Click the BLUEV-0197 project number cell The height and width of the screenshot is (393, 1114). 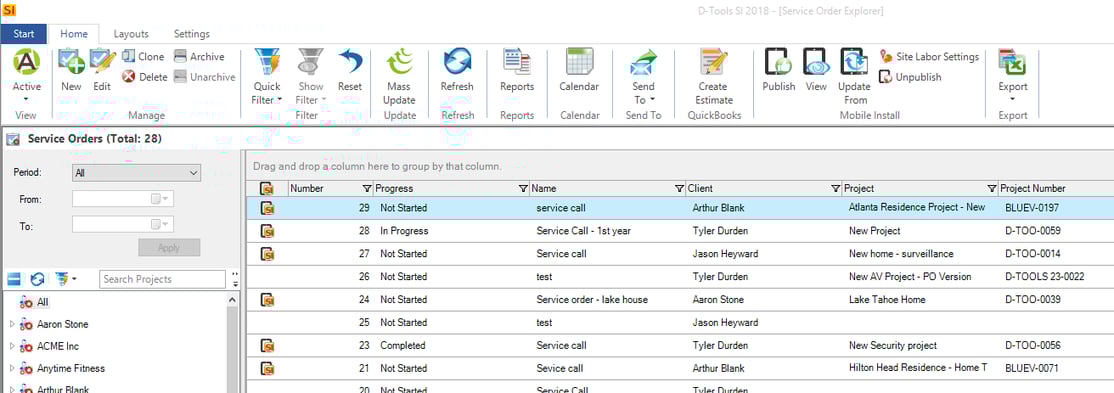point(1032,208)
